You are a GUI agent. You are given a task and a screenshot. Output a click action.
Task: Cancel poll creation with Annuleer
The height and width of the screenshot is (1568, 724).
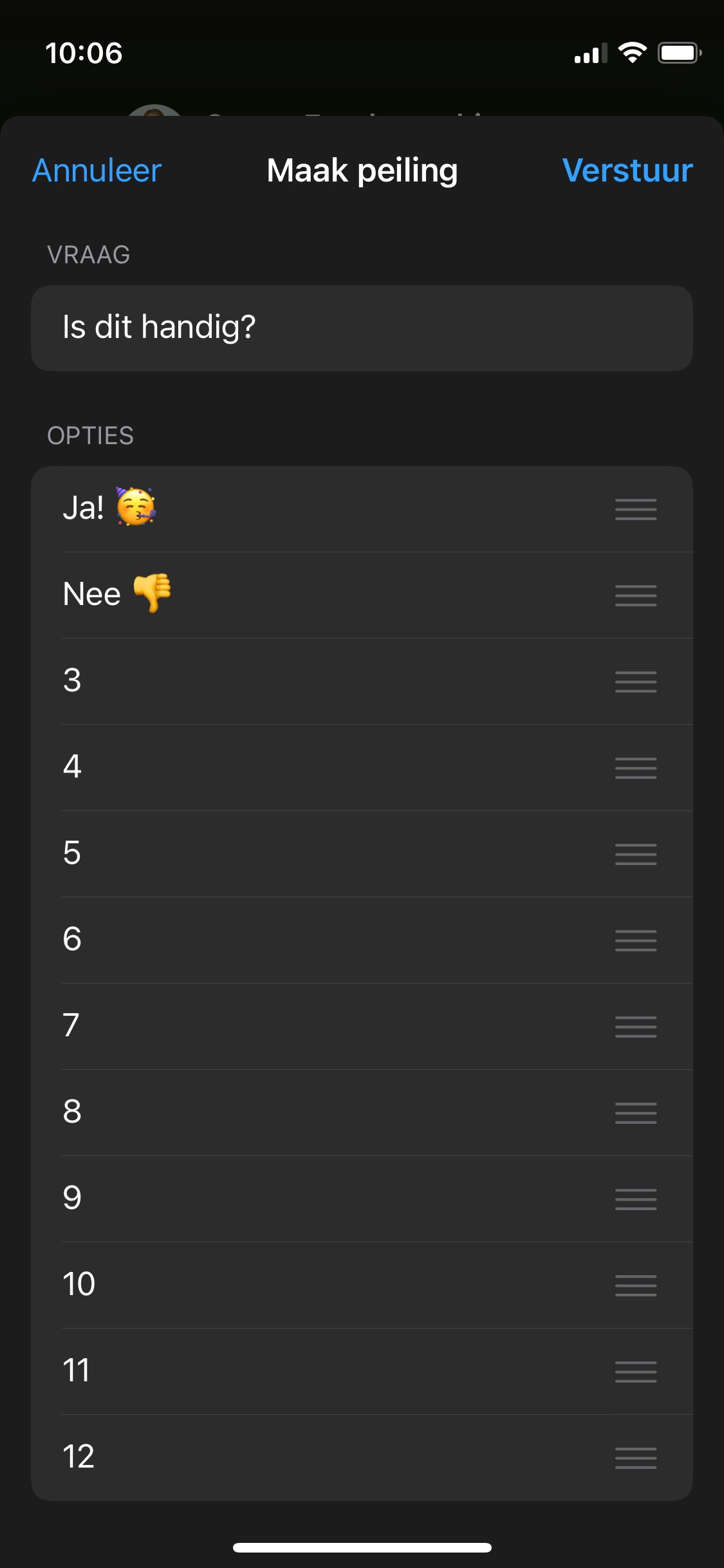click(x=97, y=171)
